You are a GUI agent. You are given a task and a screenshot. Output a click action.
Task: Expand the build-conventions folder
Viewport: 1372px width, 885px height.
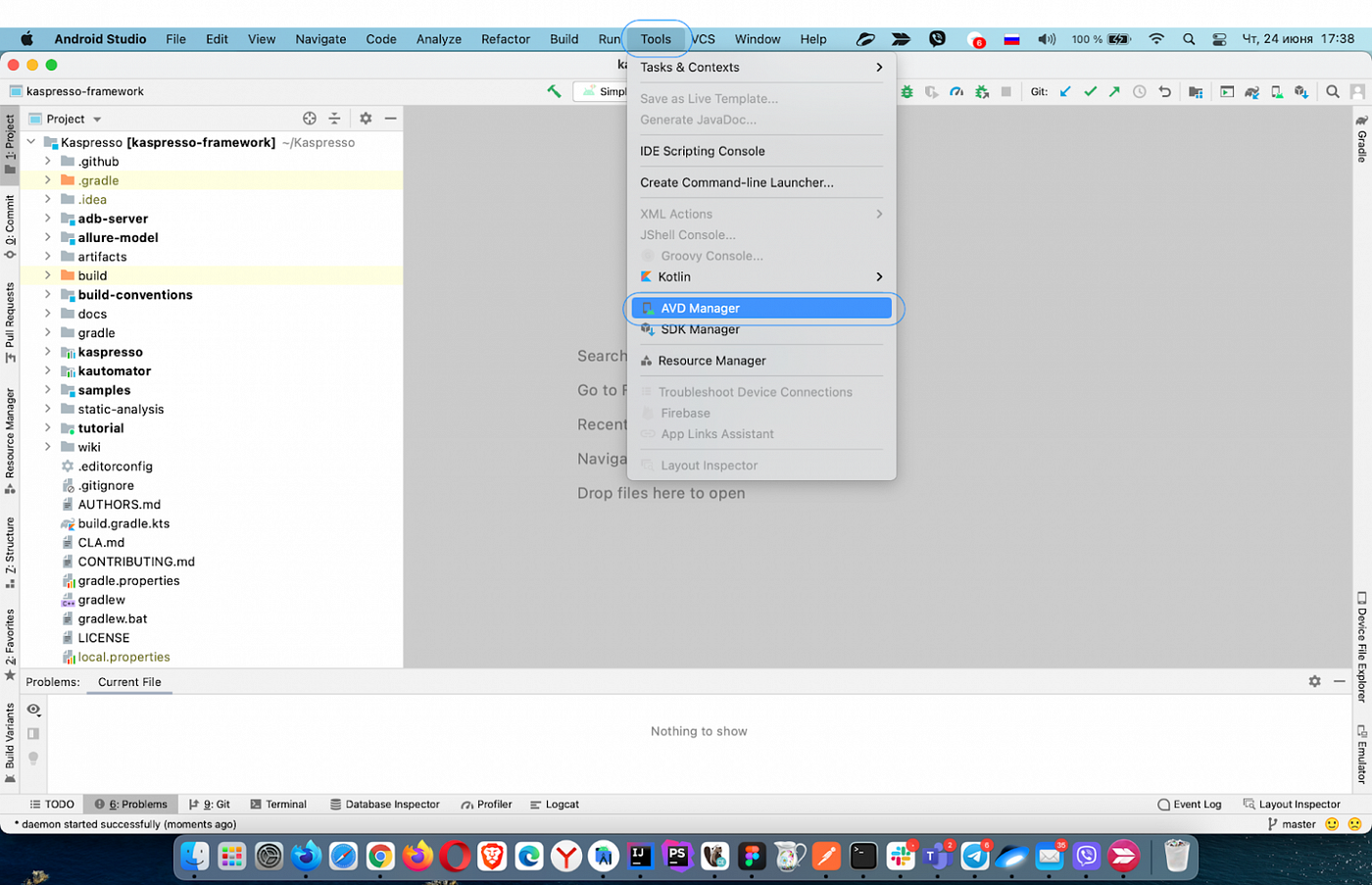(x=47, y=294)
